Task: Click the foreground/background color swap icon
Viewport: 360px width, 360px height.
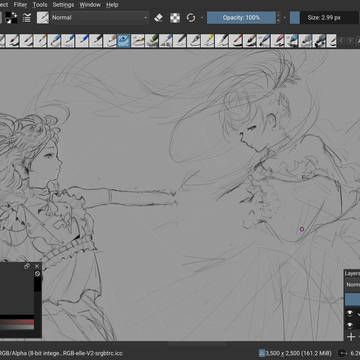Action: (x=12, y=18)
